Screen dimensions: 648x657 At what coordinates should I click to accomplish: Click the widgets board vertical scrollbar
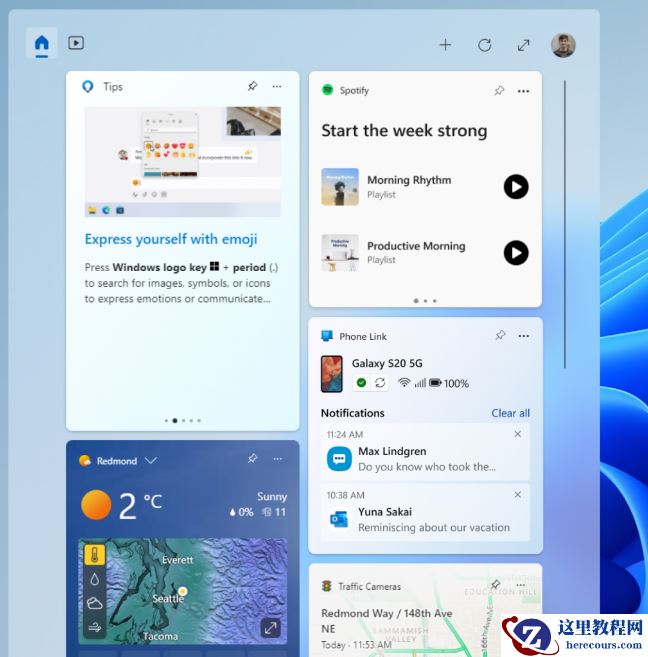coord(565,224)
